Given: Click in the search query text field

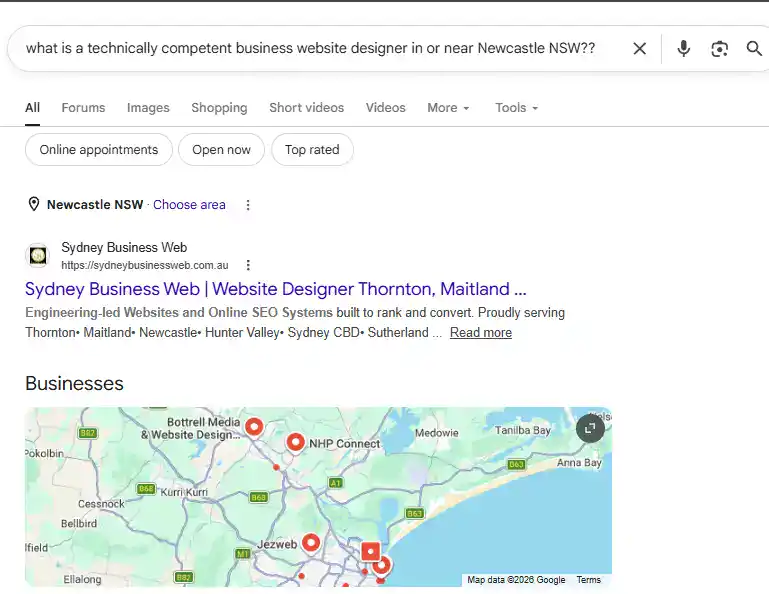Looking at the screenshot, I should pos(310,48).
